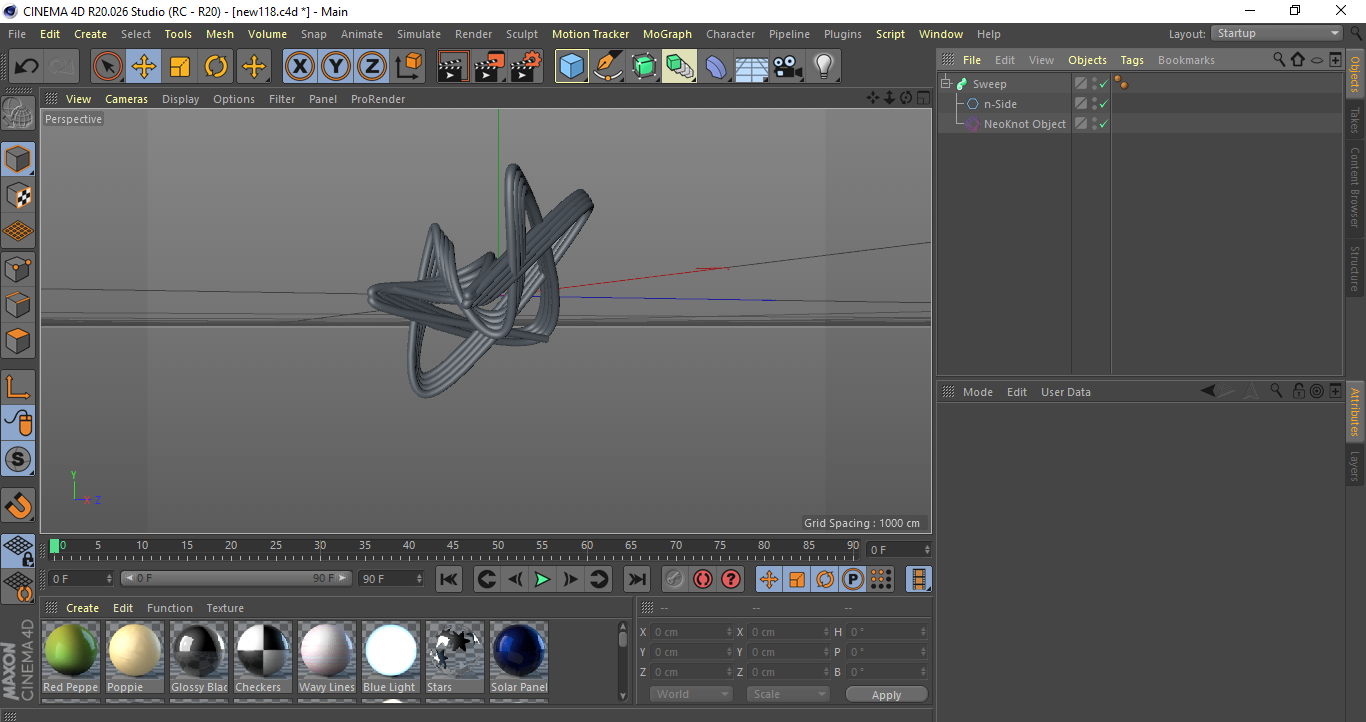This screenshot has width=1366, height=722.
Task: Select the Spline Pen tool
Action: pos(607,67)
